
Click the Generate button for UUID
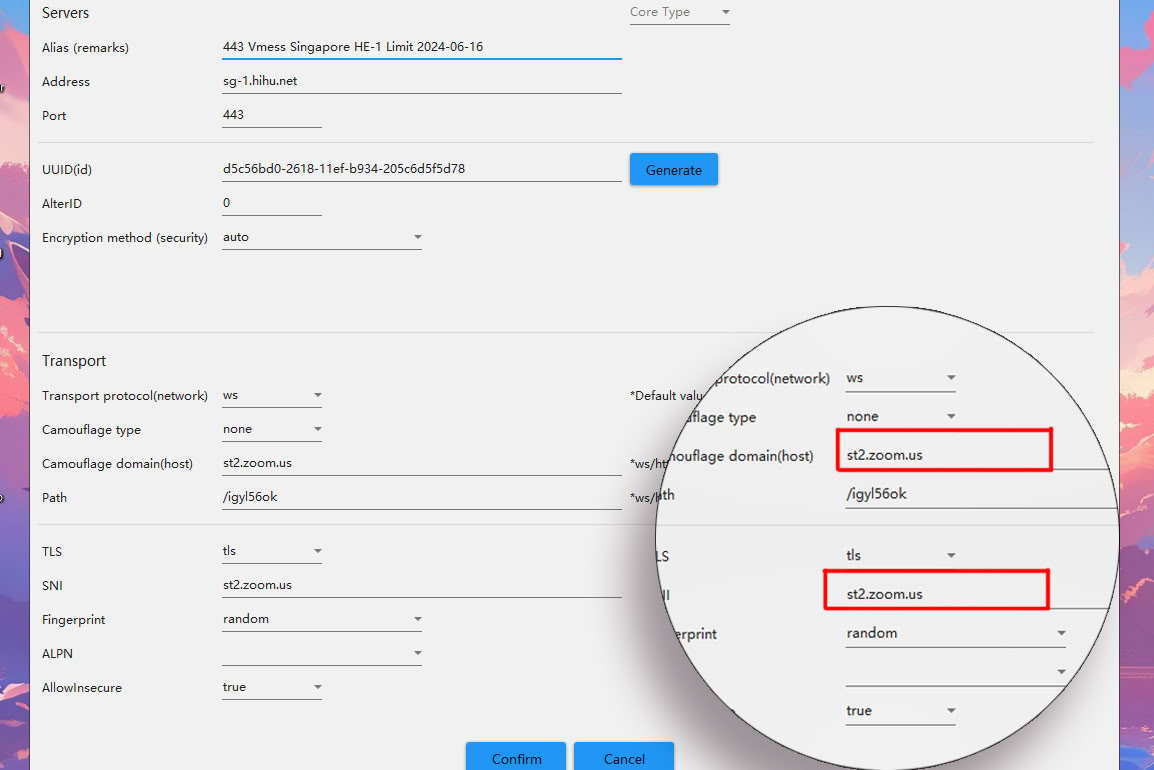(673, 169)
